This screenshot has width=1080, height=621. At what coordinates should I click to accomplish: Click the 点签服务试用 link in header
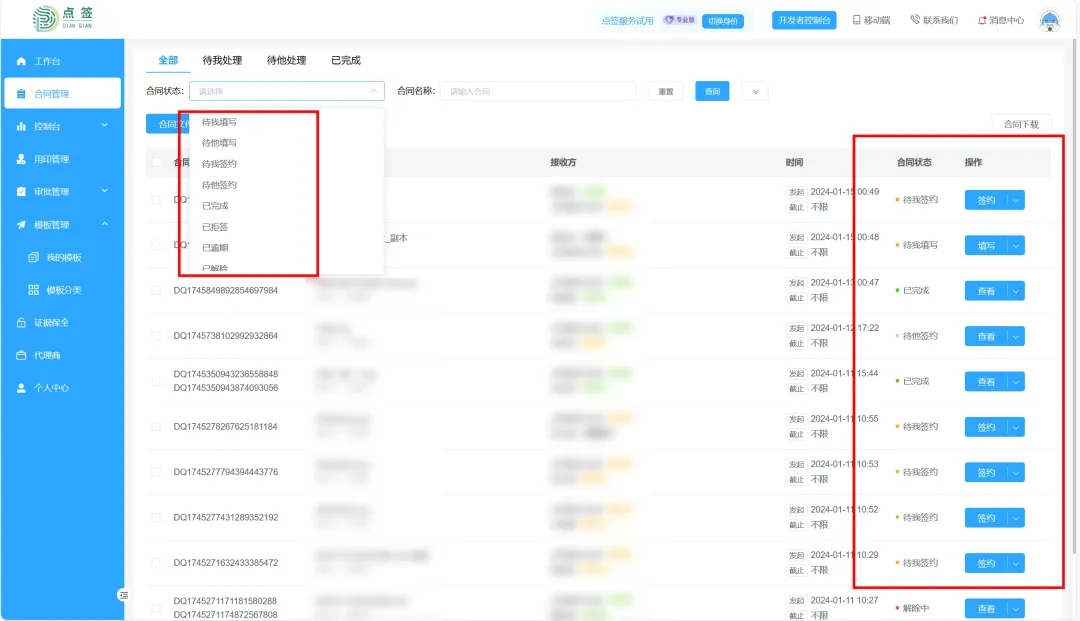tap(627, 21)
